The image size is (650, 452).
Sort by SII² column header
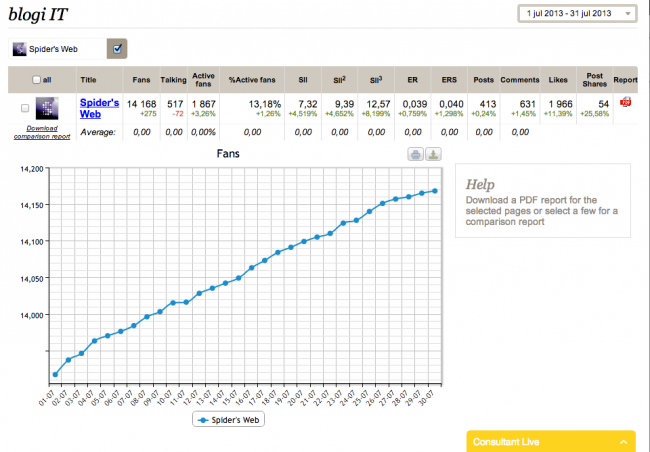pos(340,80)
